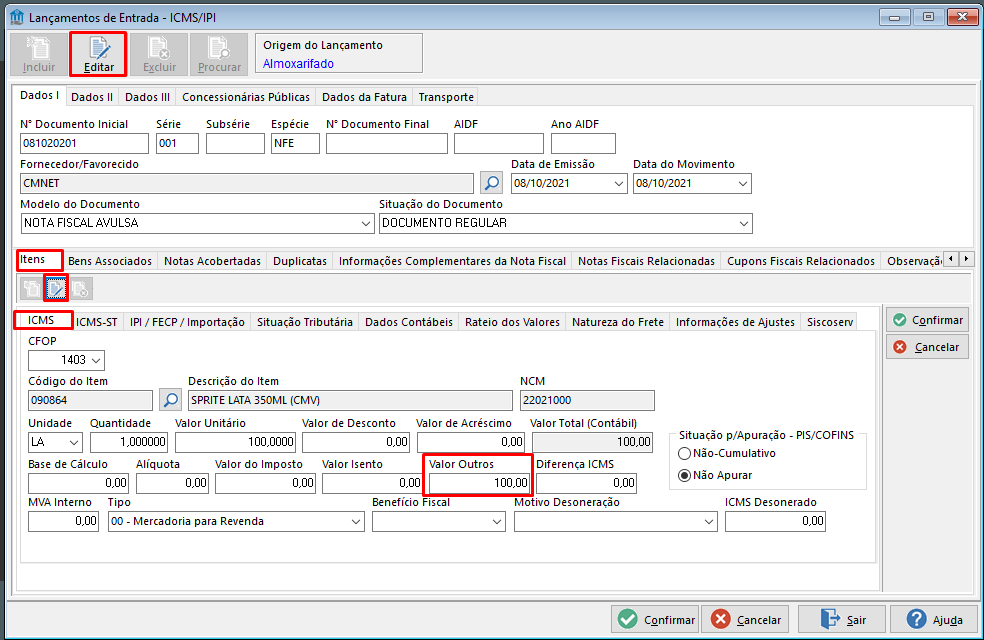Click the Editar toolbar icon
The height and width of the screenshot is (640, 984).
99,55
